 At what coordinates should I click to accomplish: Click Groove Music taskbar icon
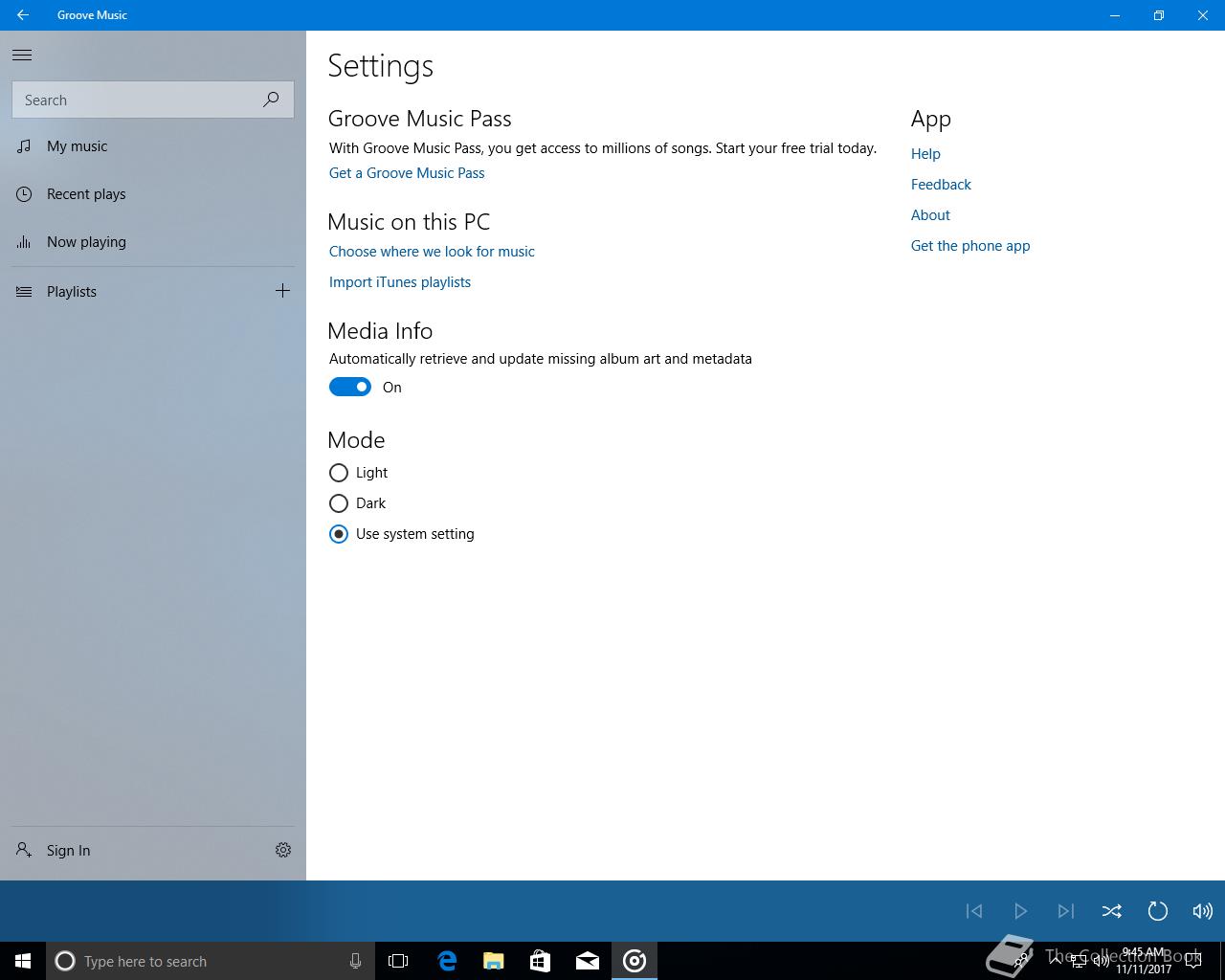click(635, 961)
